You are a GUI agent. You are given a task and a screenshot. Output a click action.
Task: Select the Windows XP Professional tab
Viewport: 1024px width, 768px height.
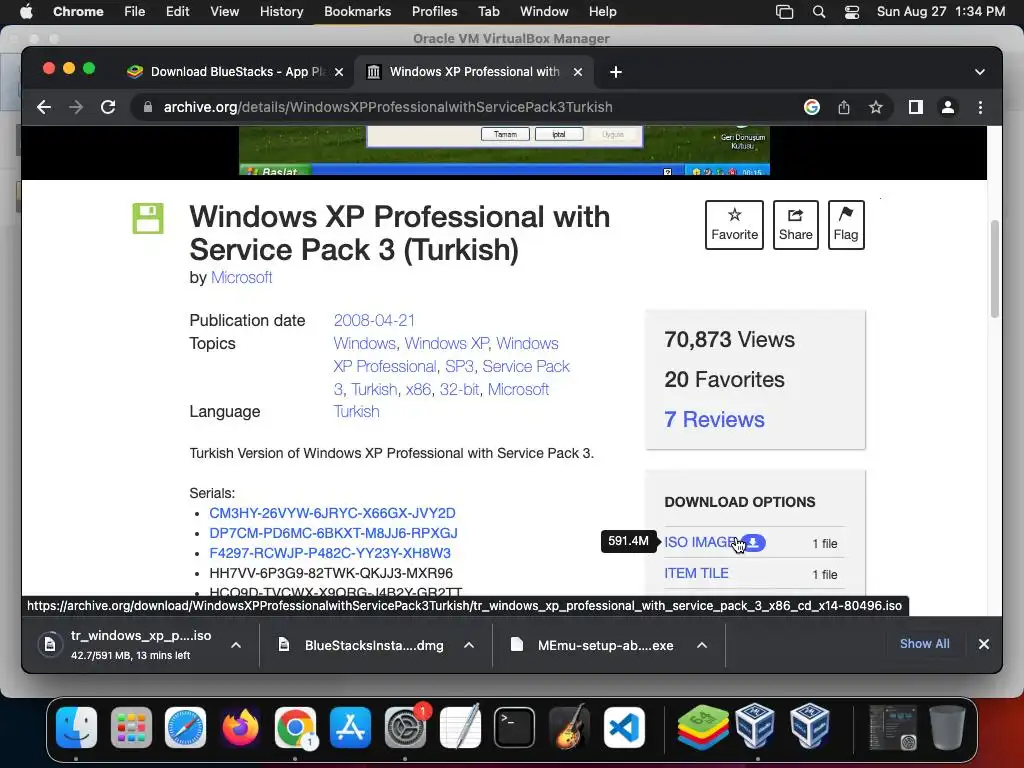473,72
